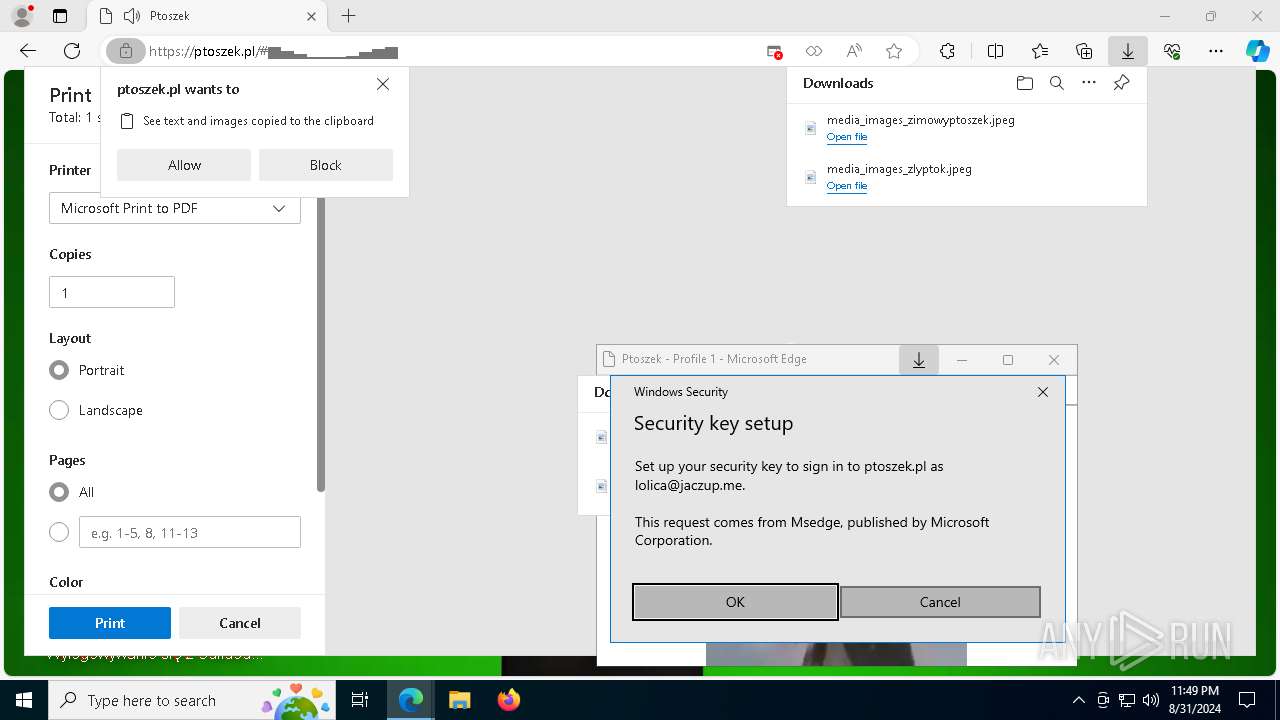Open file media_images_zlyptok.jpeg
This screenshot has height=720, width=1280.
[846, 186]
